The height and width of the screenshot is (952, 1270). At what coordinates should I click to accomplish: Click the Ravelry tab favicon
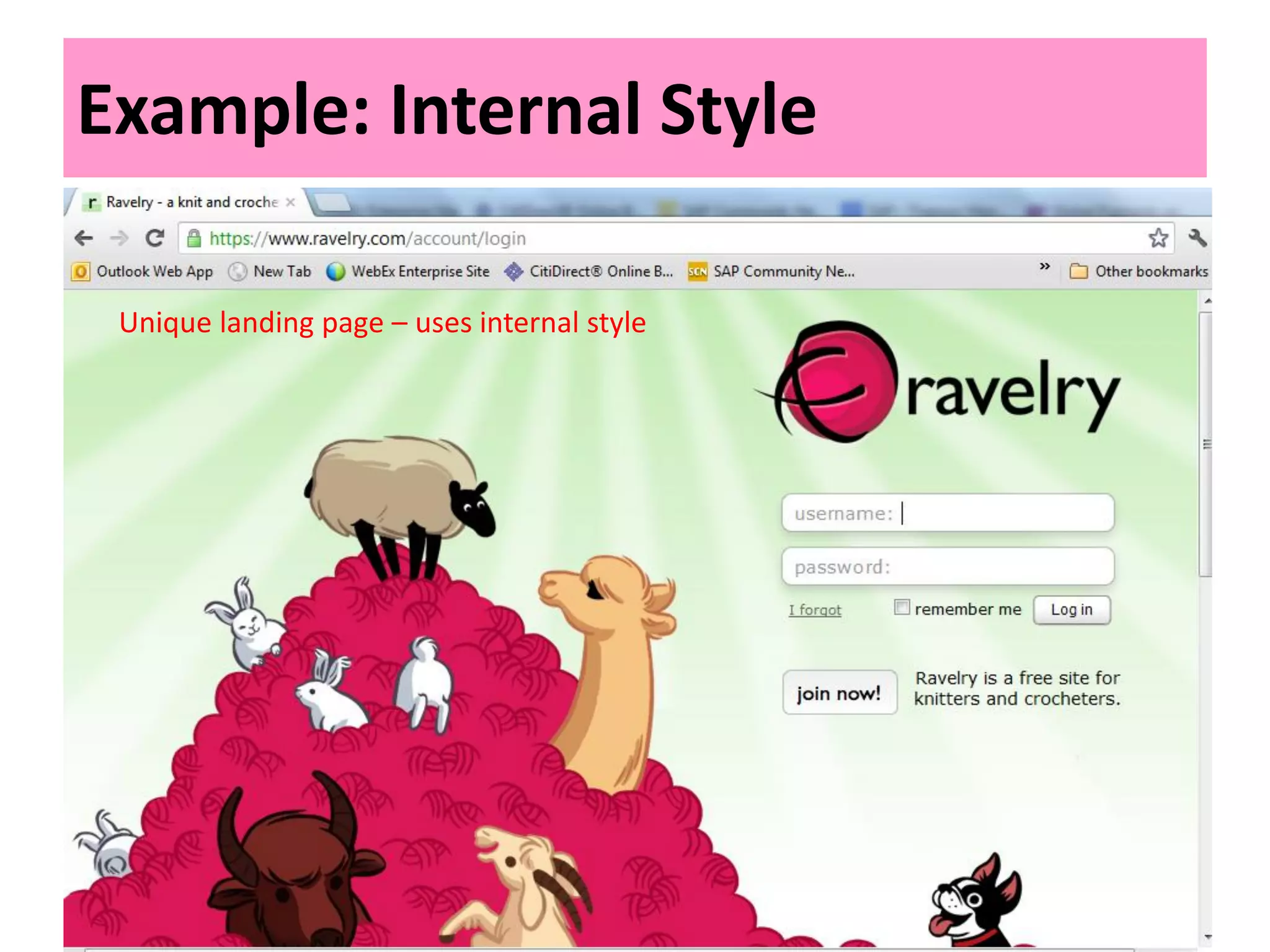point(92,203)
